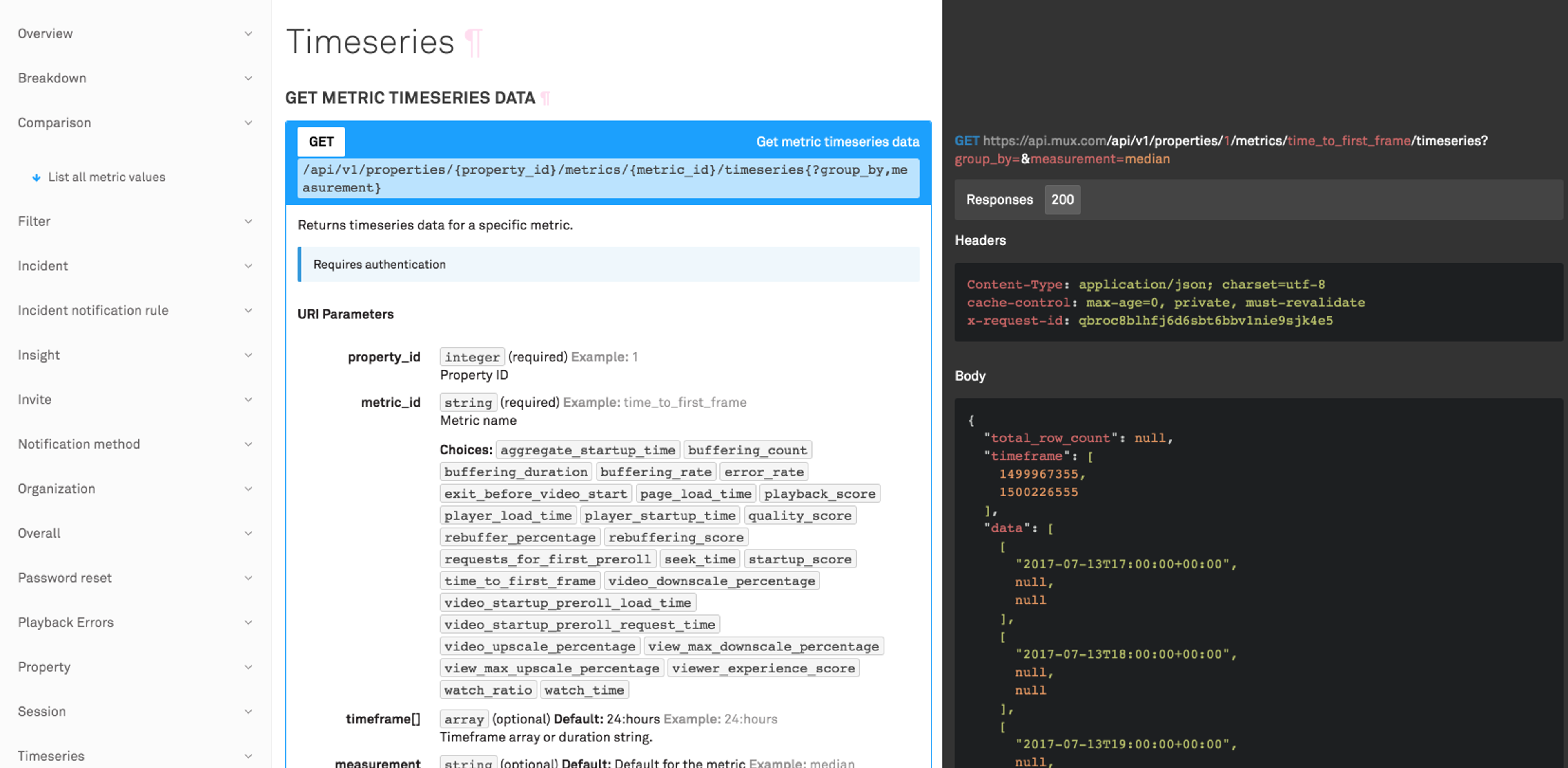Screen dimensions: 1568x768
Task: Click Get metric timeseries data title
Action: pos(837,142)
